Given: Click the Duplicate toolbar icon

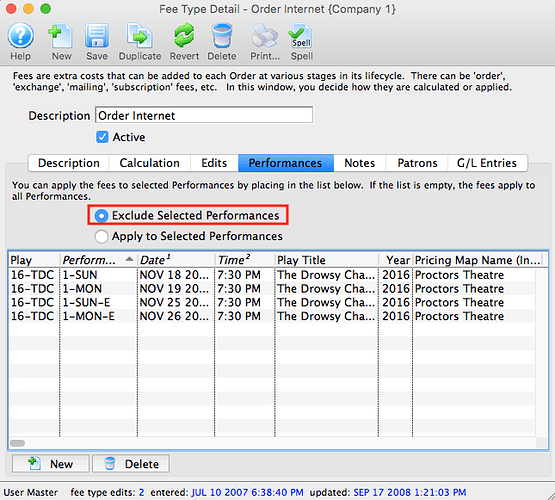Looking at the screenshot, I should coord(140,35).
